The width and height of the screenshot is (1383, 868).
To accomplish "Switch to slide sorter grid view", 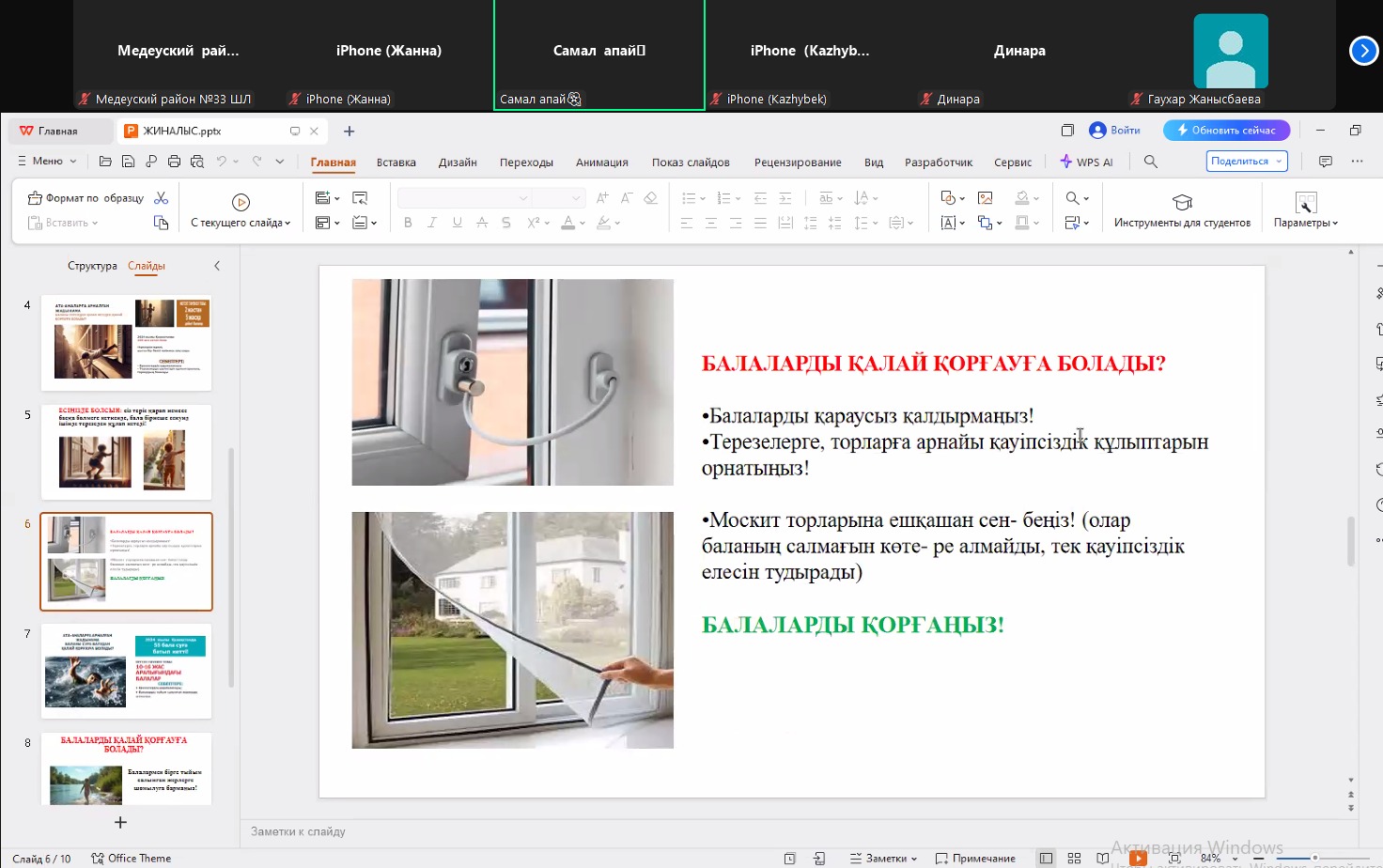I will [x=1074, y=858].
